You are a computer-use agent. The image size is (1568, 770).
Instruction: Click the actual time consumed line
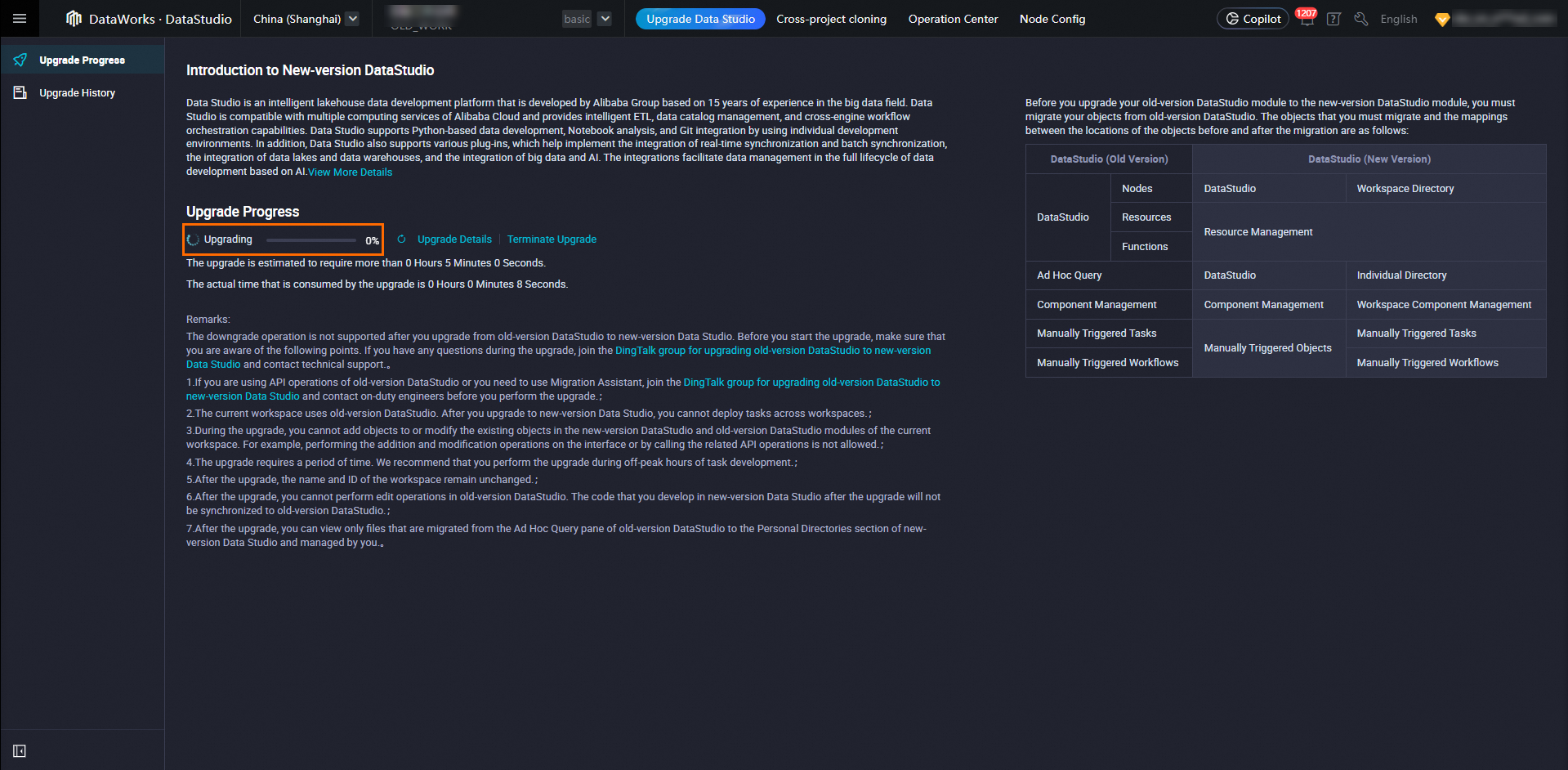point(377,284)
